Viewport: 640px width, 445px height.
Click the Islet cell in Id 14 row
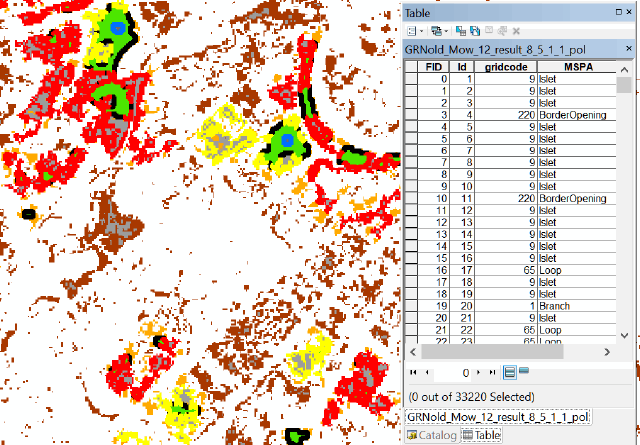click(x=577, y=234)
